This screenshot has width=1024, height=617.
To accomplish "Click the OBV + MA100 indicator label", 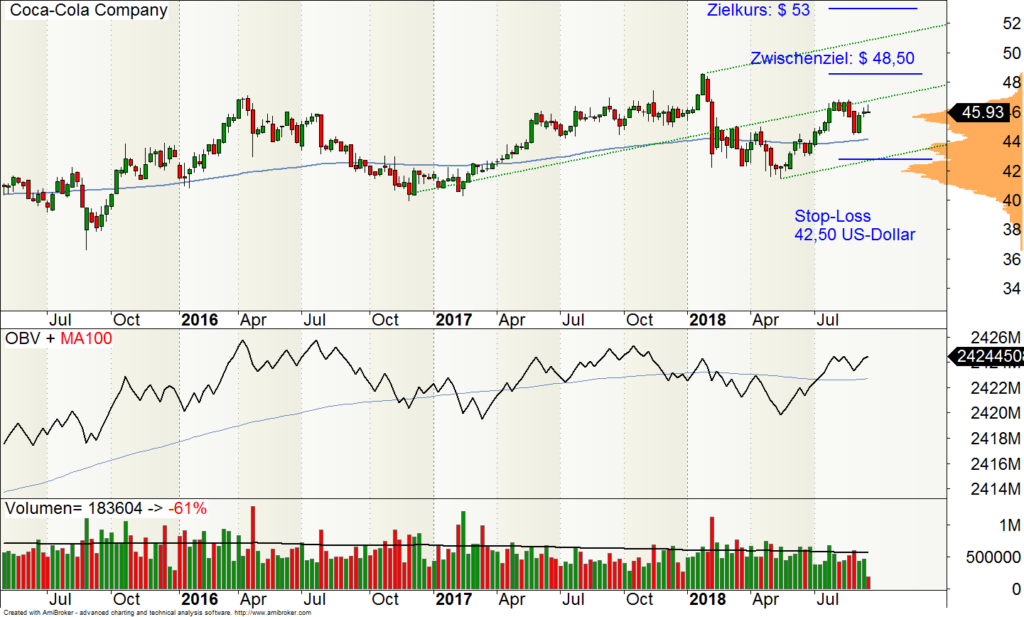I will (x=58, y=338).
